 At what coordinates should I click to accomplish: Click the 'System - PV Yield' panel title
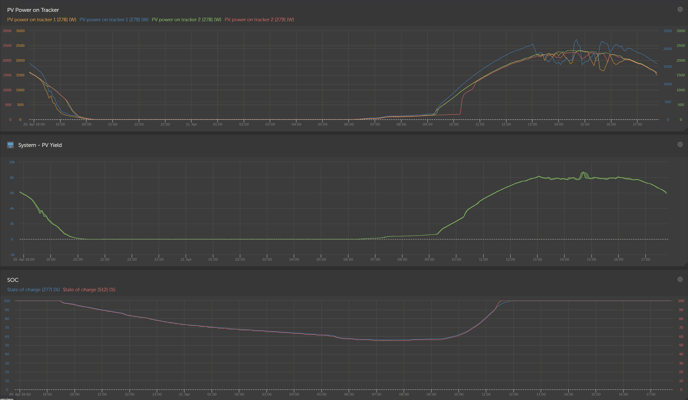pyautogui.click(x=40, y=145)
